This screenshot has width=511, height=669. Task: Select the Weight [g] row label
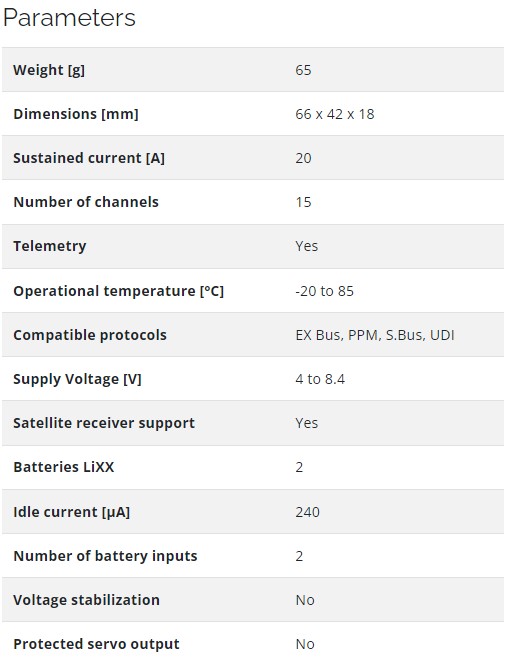pos(49,70)
